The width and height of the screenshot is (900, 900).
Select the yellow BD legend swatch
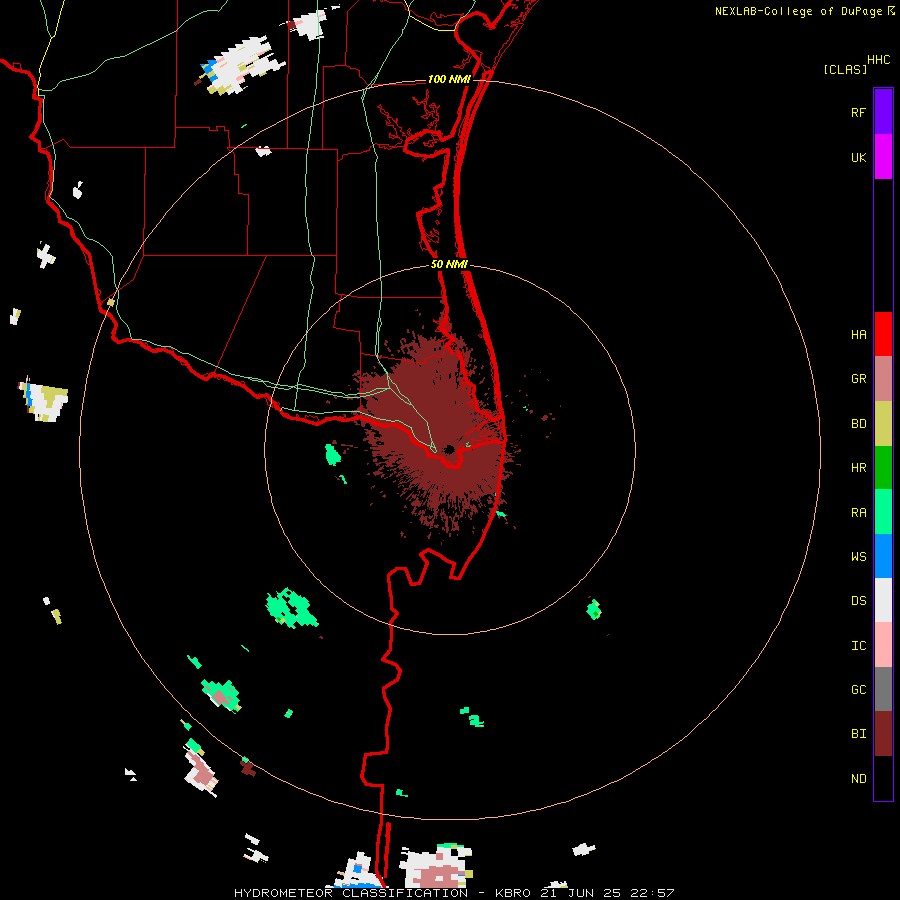pos(883,424)
